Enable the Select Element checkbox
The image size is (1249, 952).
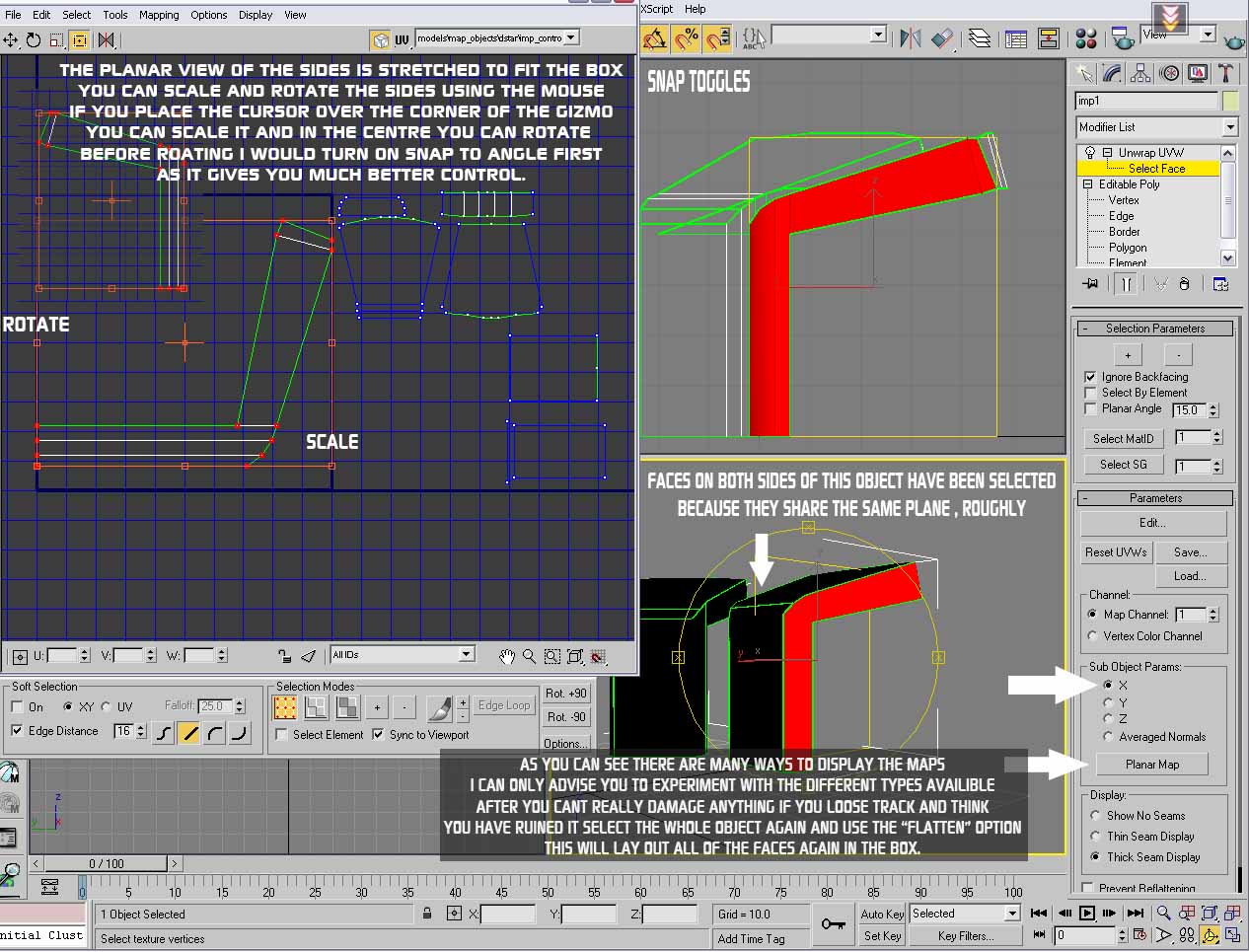tap(282, 735)
